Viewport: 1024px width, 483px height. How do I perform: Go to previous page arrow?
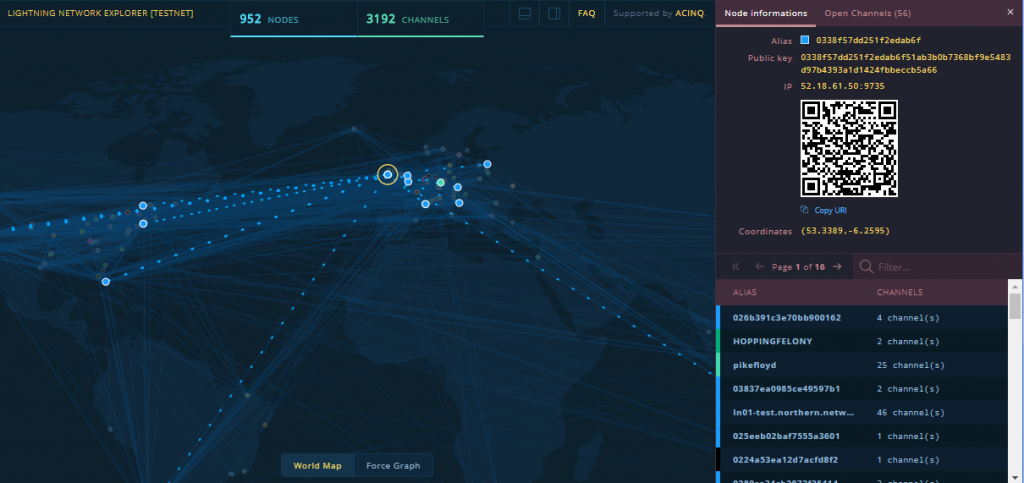[760, 266]
